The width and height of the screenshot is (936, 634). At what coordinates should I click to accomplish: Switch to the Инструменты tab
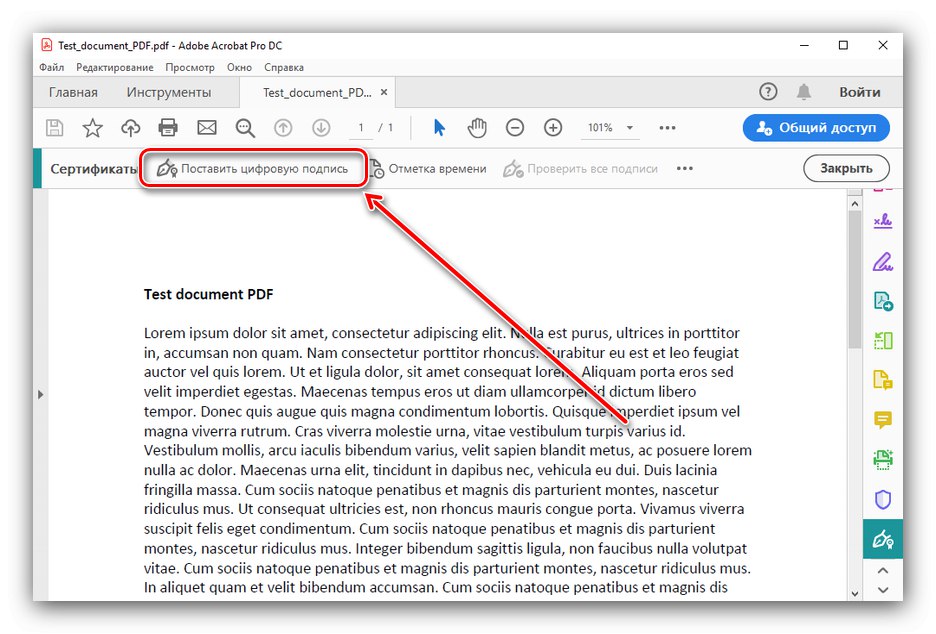(x=169, y=93)
